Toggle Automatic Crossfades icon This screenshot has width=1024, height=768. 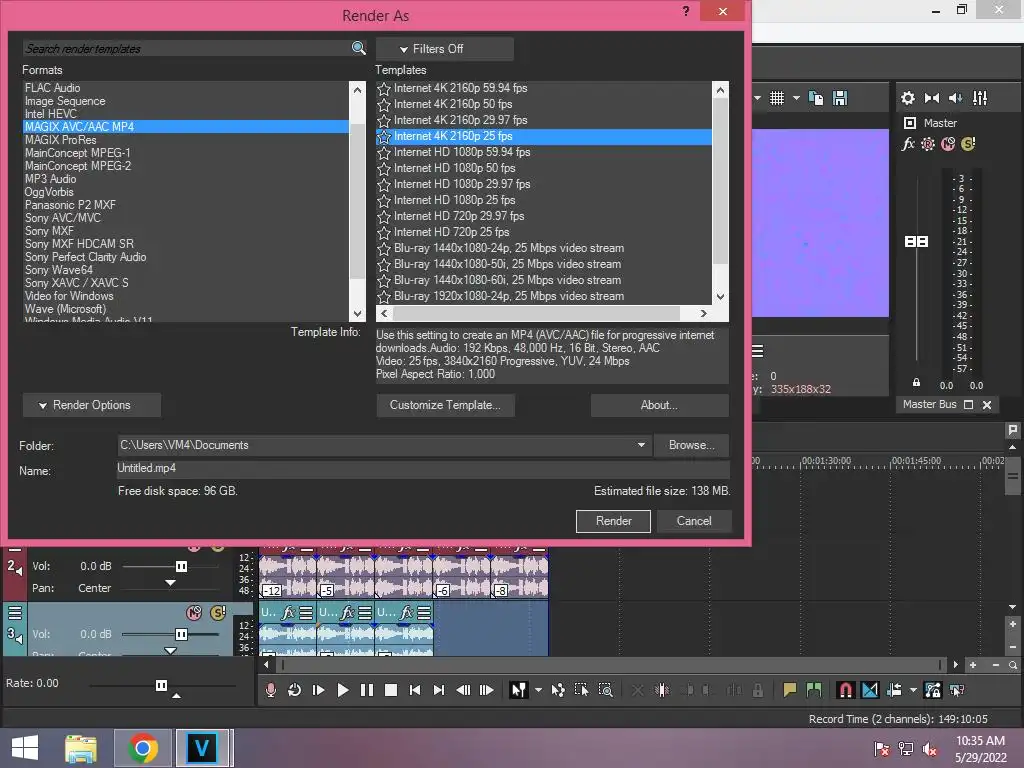click(870, 690)
